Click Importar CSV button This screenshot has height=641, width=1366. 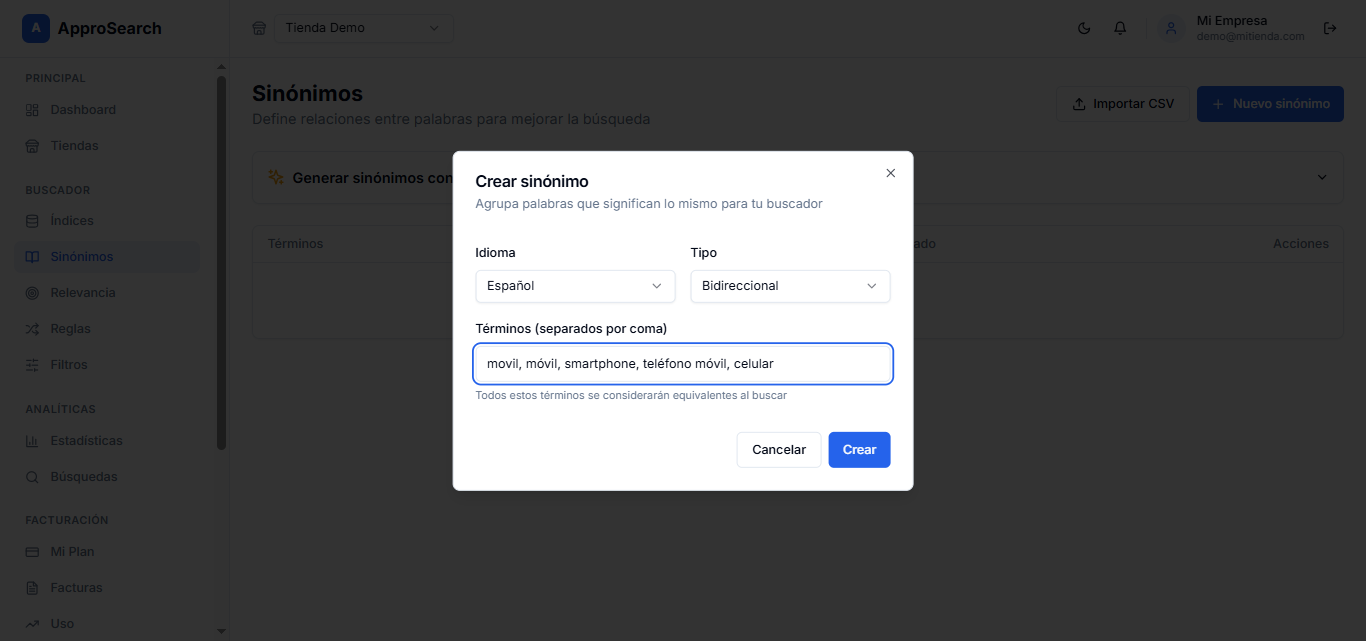point(1123,104)
